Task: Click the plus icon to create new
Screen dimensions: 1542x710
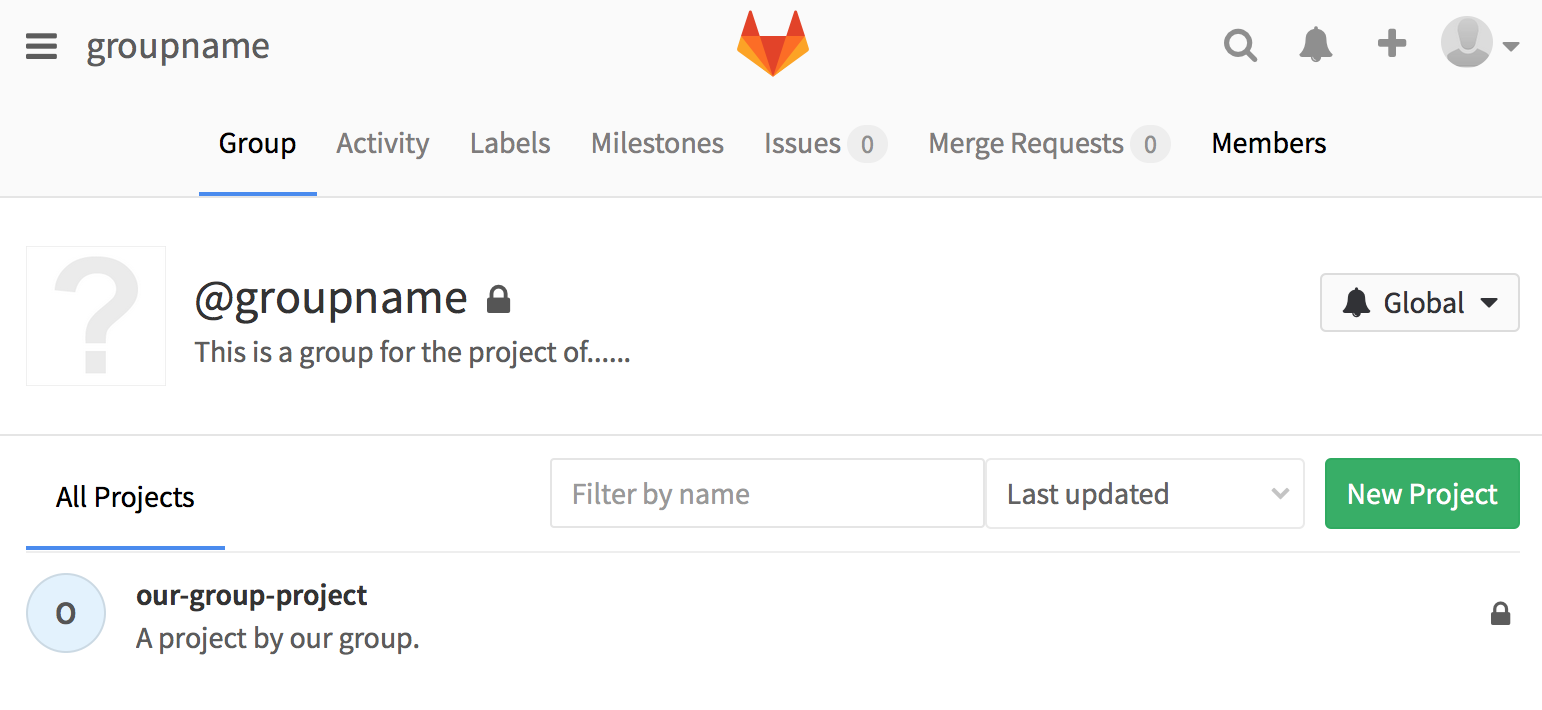Action: coord(1391,44)
